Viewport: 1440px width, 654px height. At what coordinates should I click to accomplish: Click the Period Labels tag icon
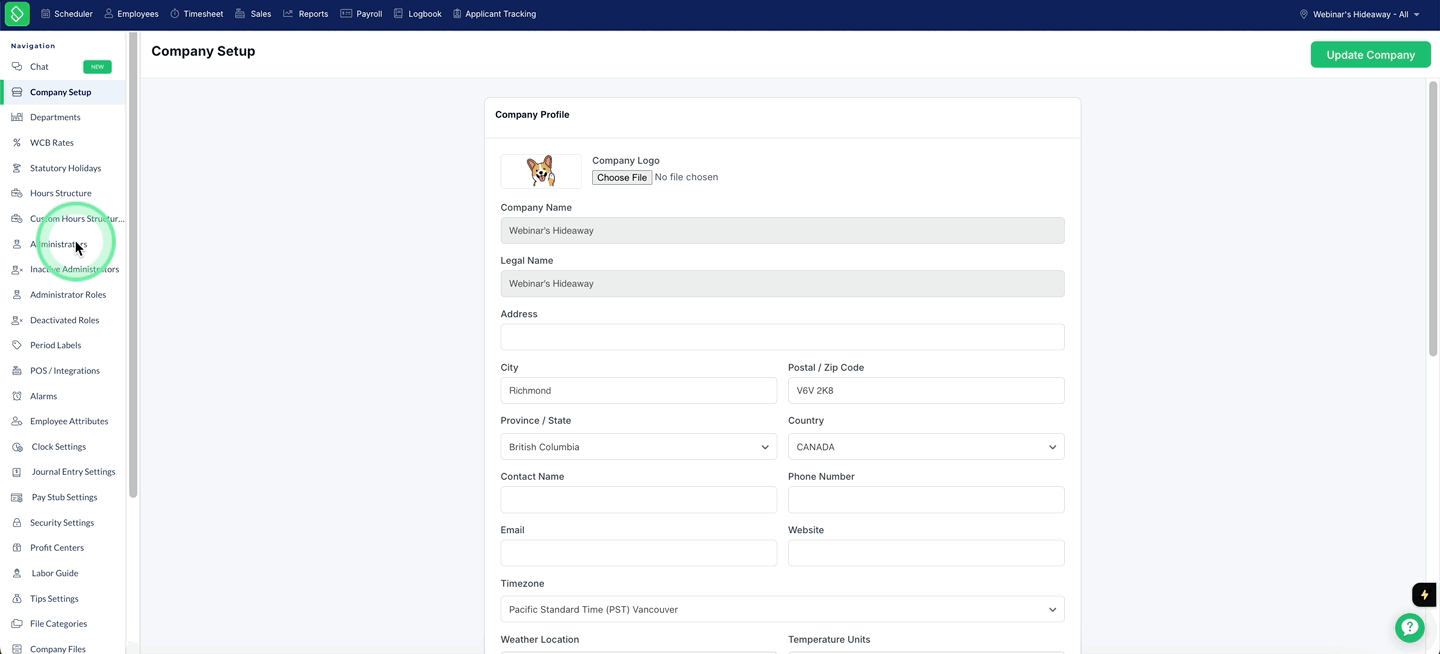pos(17,345)
